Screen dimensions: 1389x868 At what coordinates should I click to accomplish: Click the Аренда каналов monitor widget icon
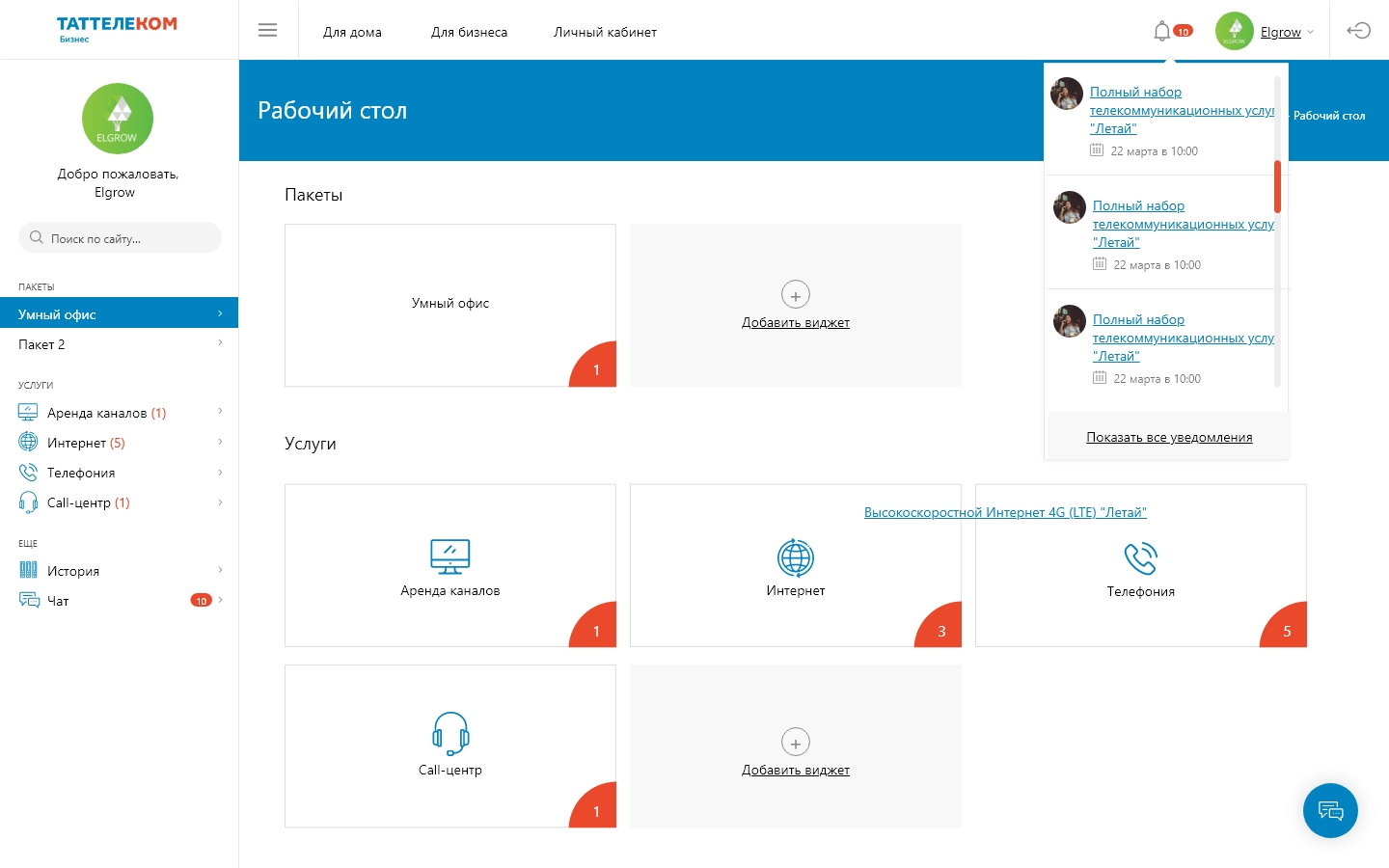pyautogui.click(x=450, y=556)
